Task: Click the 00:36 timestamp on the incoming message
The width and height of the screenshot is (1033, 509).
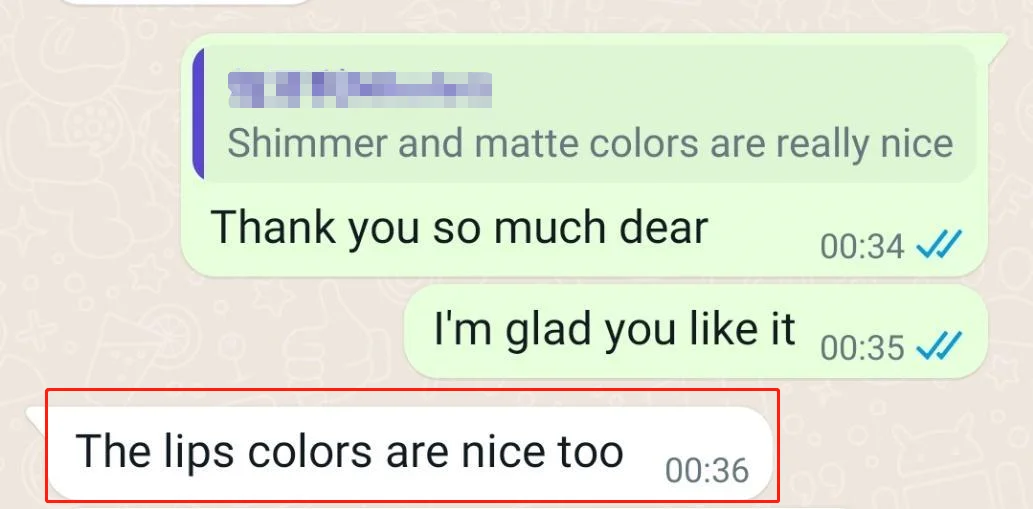Action: [707, 470]
